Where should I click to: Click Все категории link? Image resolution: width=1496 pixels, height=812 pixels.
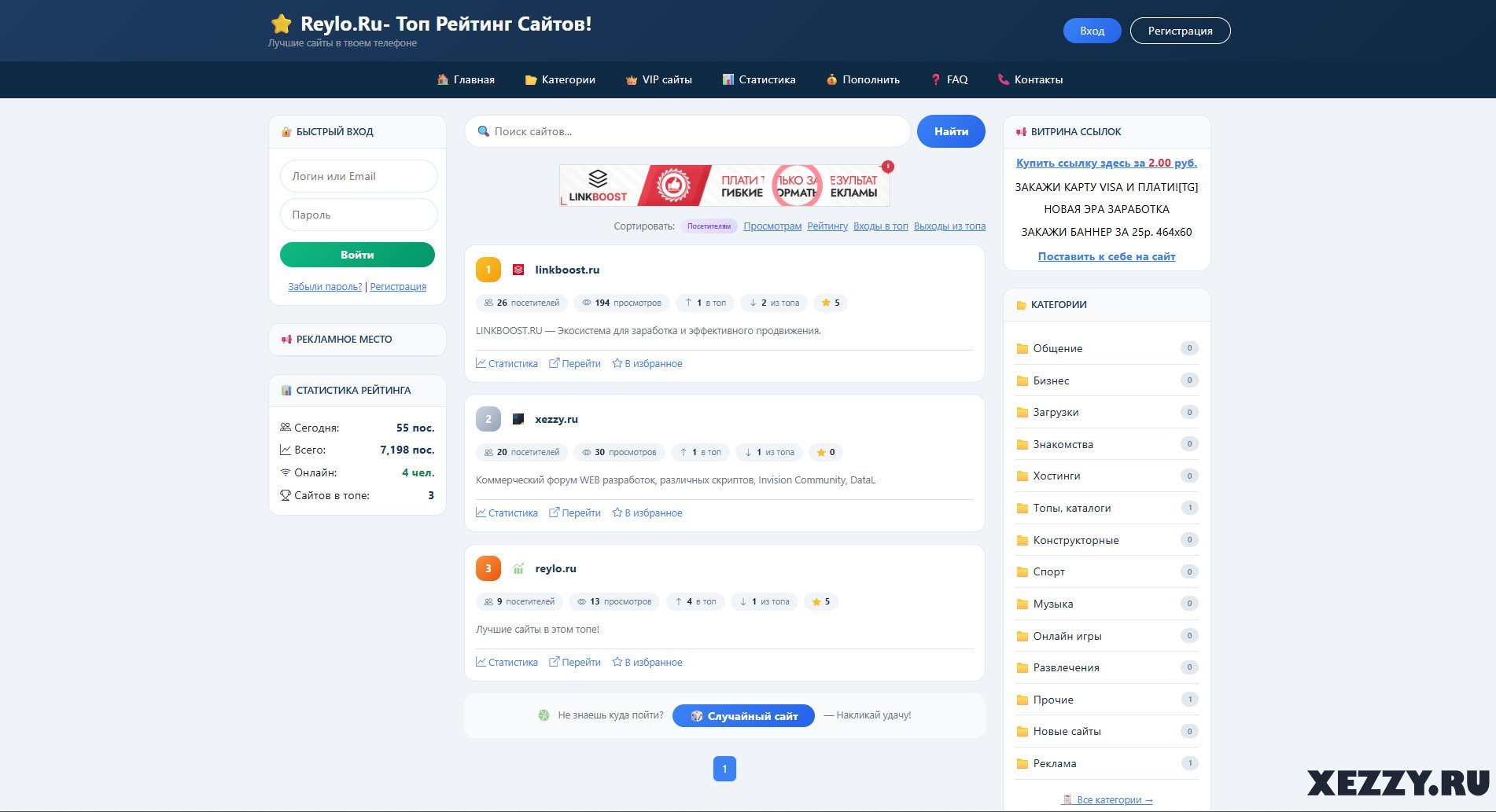(1107, 800)
